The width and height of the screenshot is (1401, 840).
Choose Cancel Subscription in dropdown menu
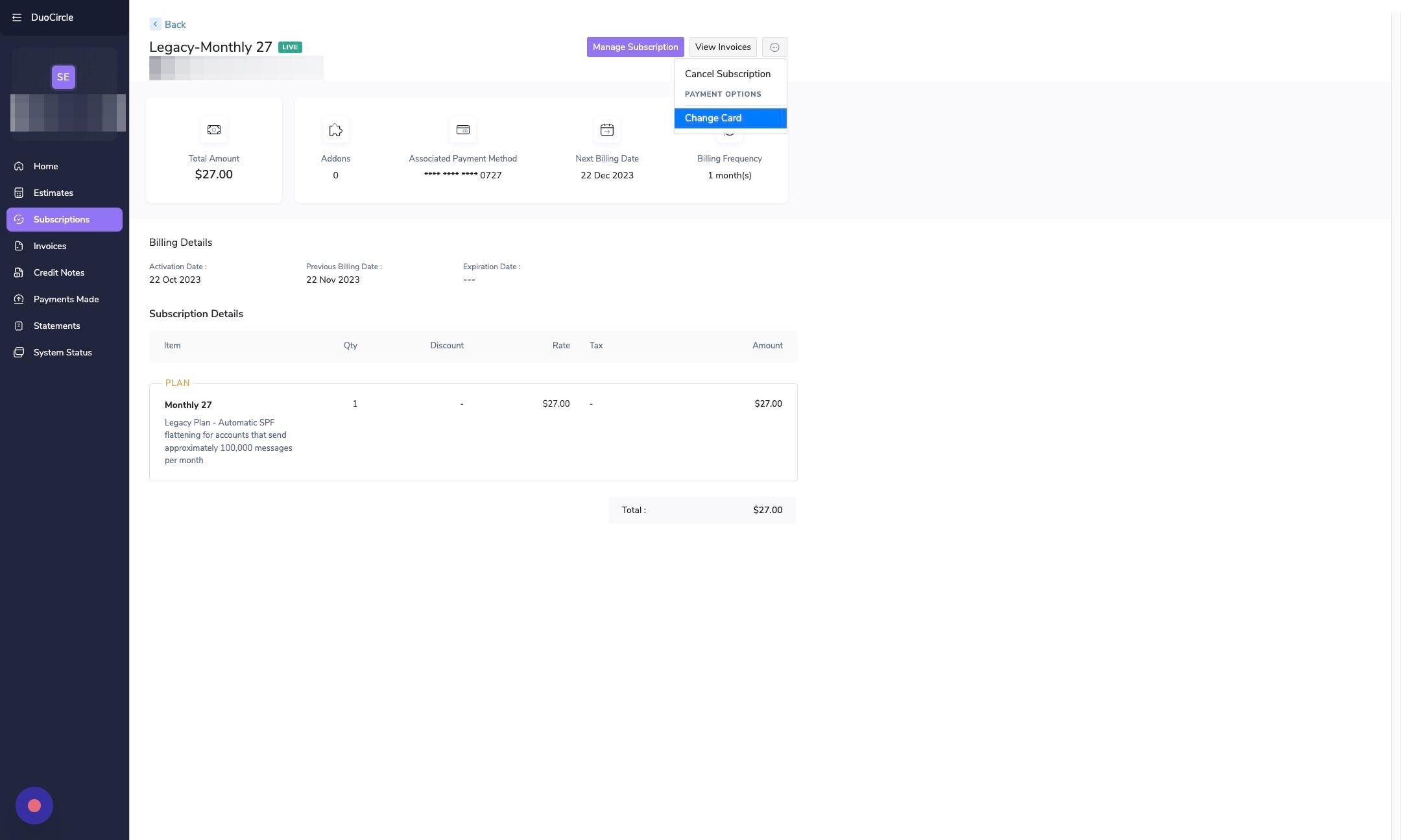pos(727,74)
